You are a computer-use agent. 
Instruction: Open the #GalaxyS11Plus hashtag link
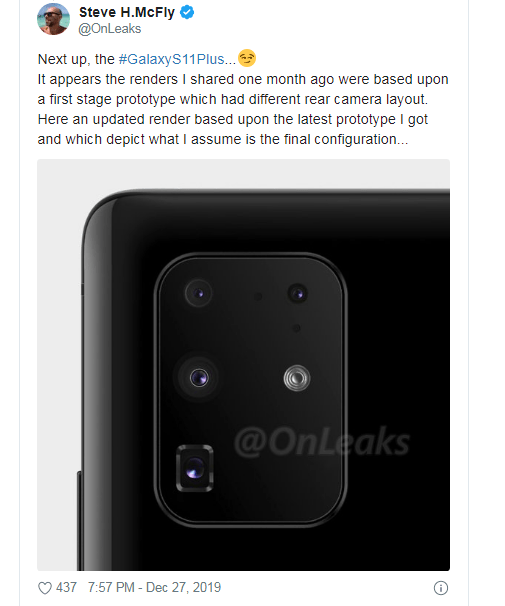(177, 59)
